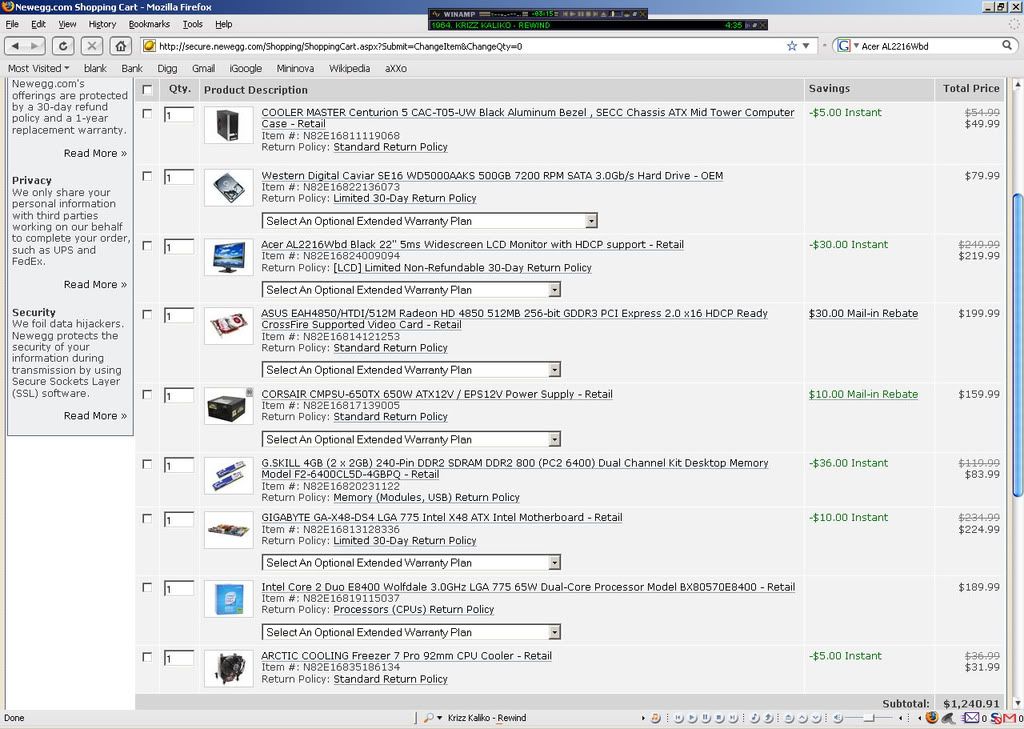
Task: Stop playback in the status bar player
Action: point(720,719)
